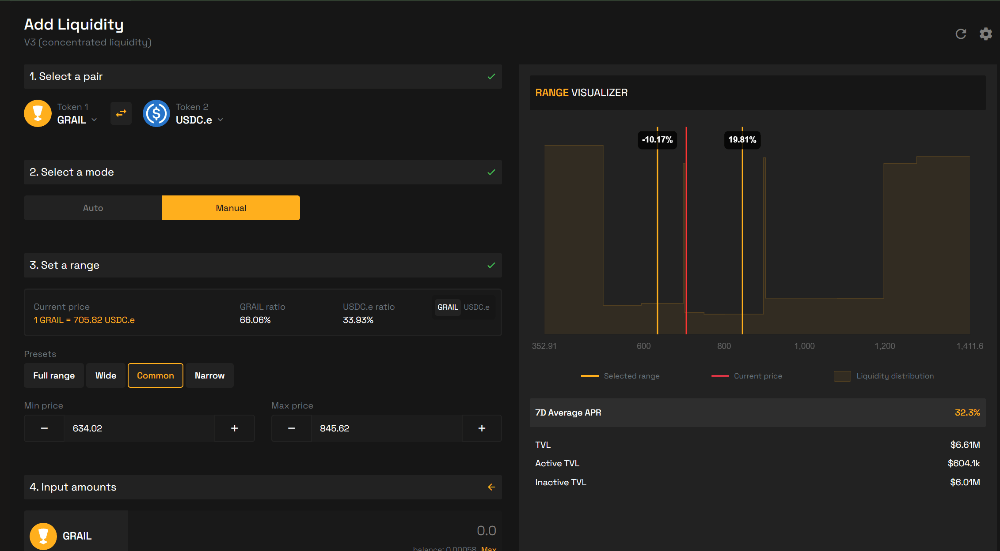Click green checkmark on Select a pair
Image resolution: width=1000 pixels, height=551 pixels.
(491, 77)
